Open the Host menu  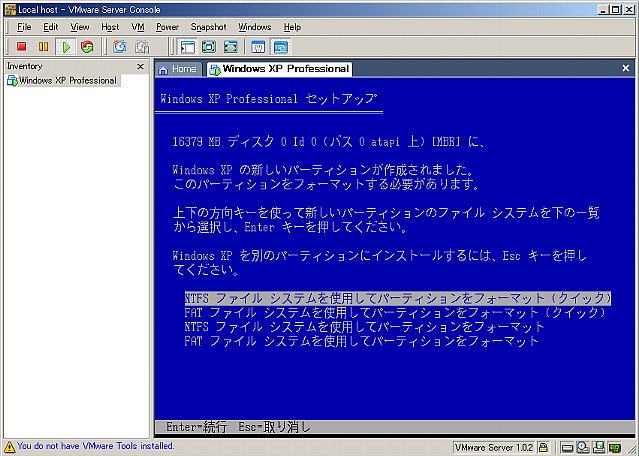click(110, 27)
